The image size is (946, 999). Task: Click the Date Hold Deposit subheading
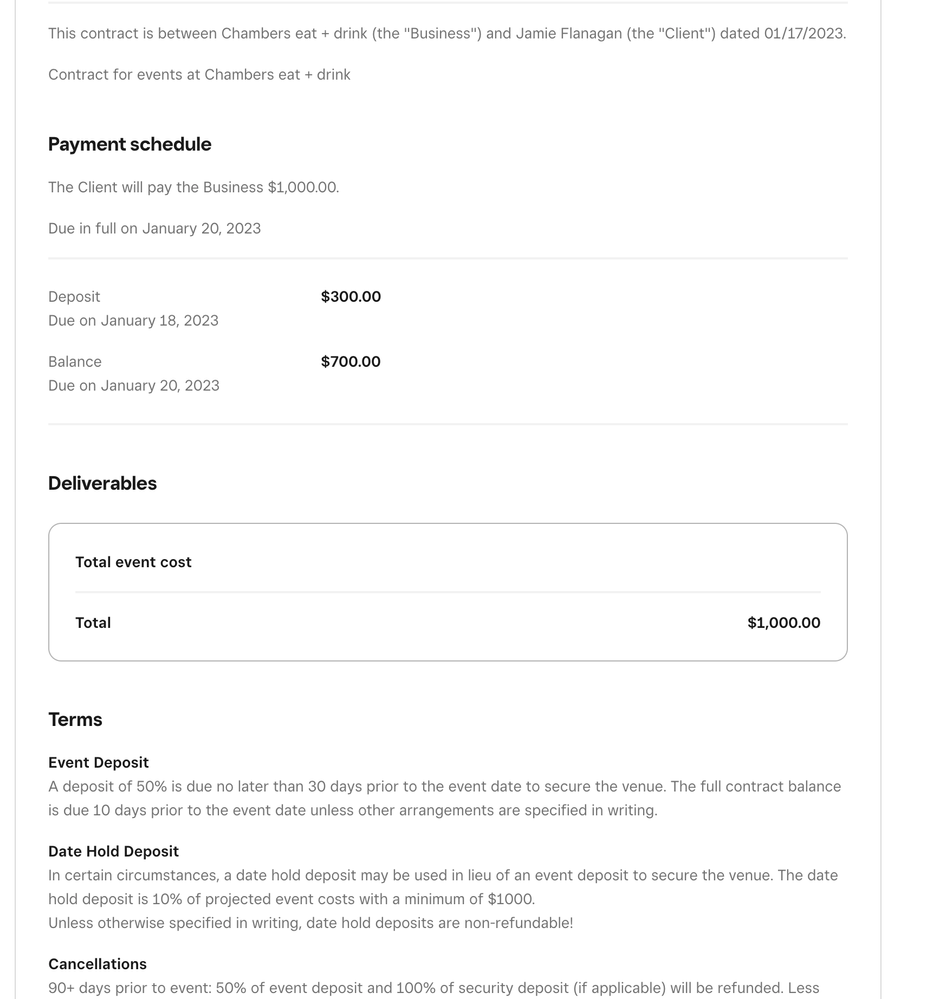[x=113, y=852]
